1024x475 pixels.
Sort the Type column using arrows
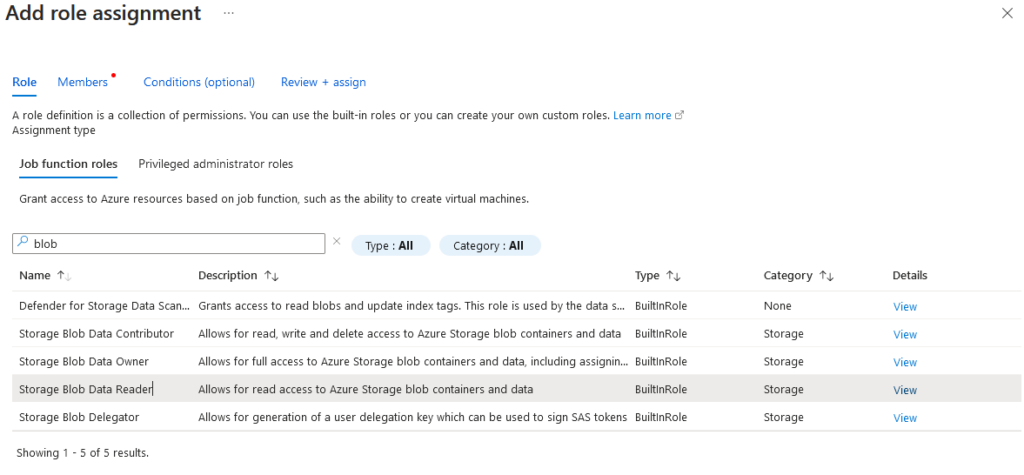point(673,276)
